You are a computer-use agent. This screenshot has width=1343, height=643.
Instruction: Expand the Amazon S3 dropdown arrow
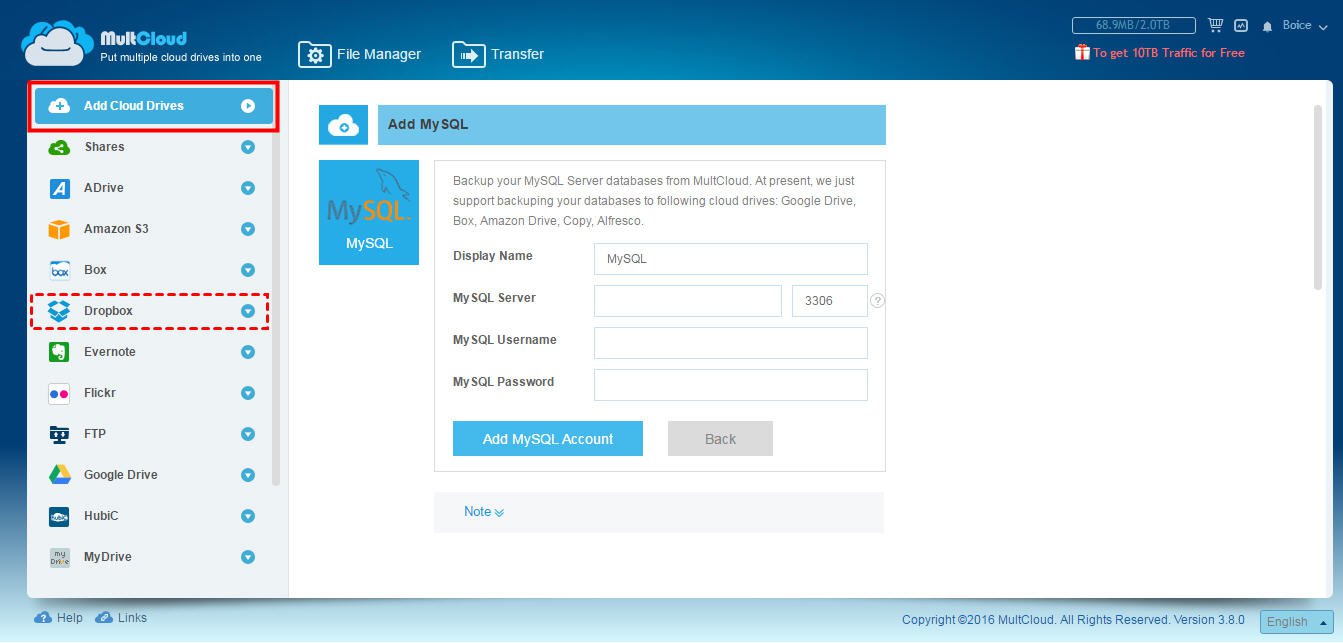pos(248,229)
